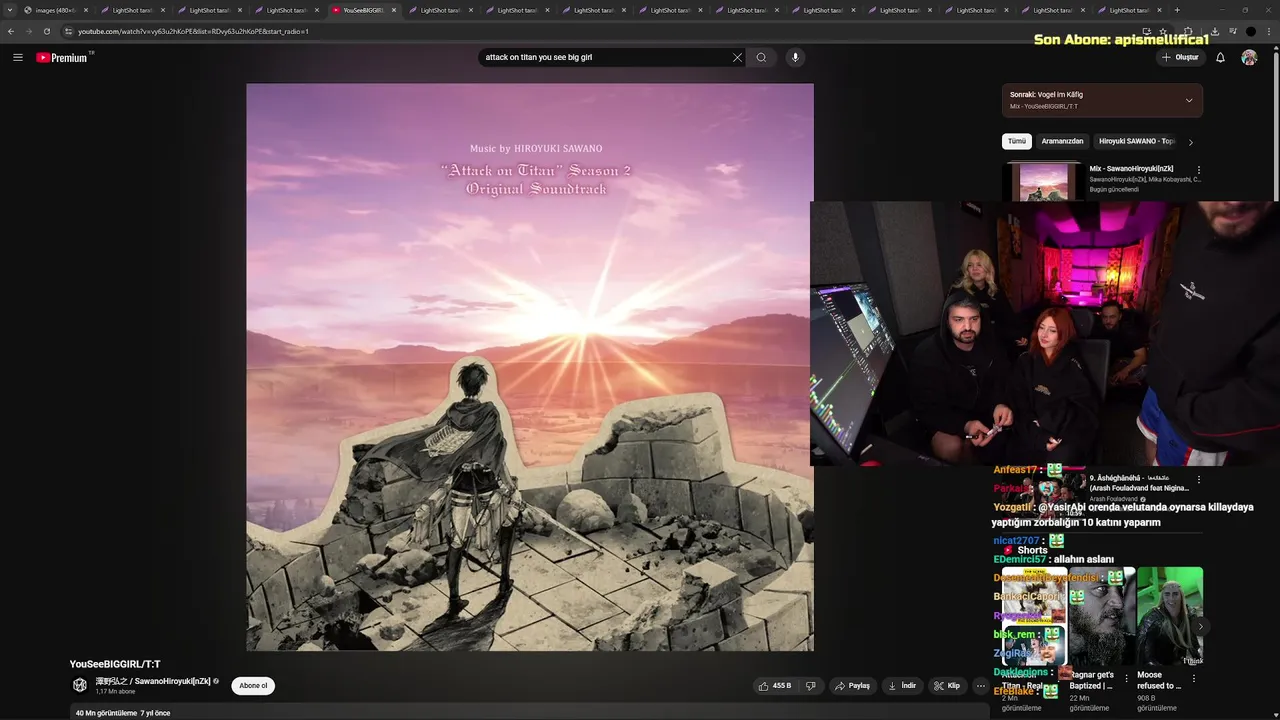The height and width of the screenshot is (720, 1280).
Task: Reload the page with browser refresh
Action: (x=46, y=31)
